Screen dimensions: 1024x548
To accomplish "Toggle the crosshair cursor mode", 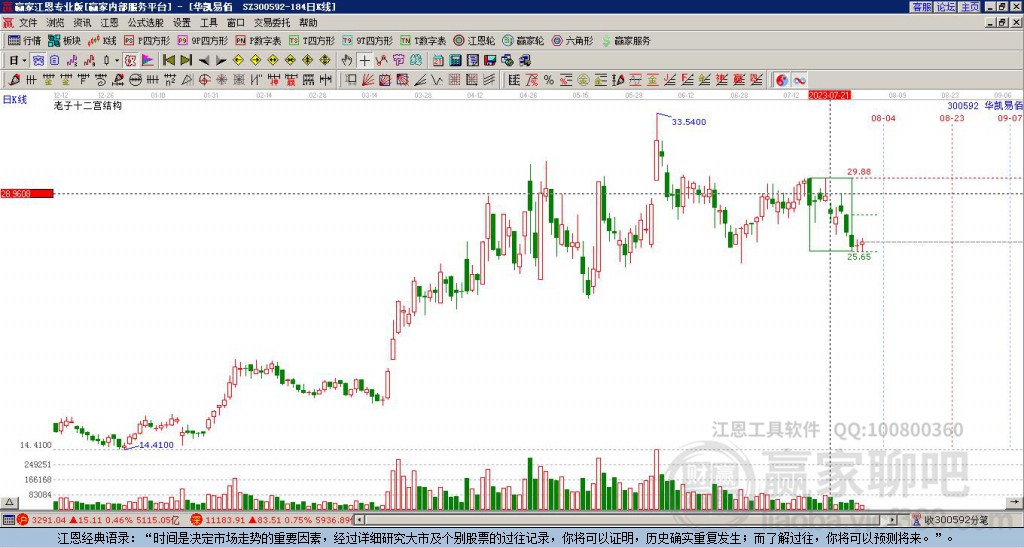I will pos(364,60).
